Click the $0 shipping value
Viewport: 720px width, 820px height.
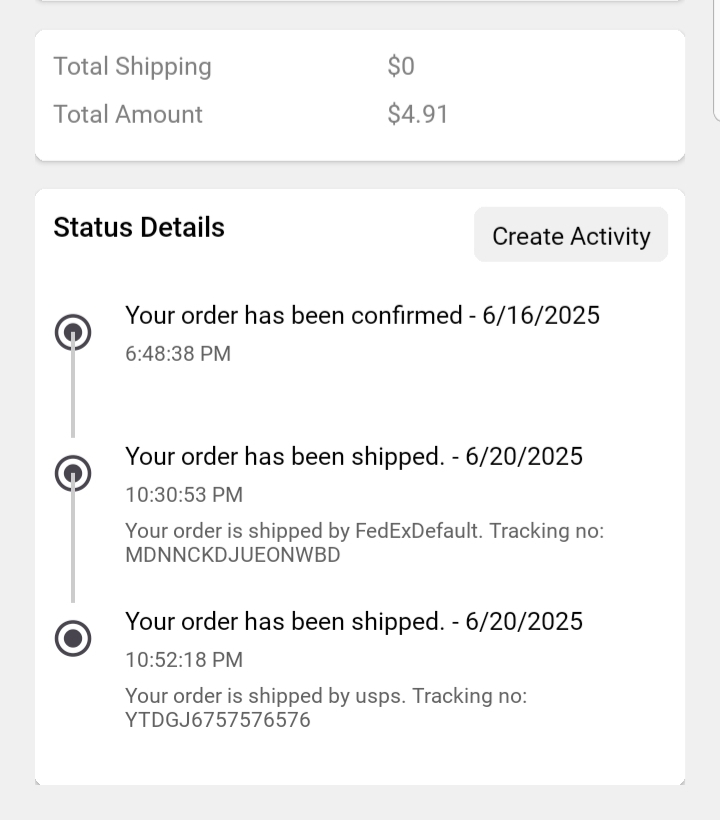(x=401, y=67)
